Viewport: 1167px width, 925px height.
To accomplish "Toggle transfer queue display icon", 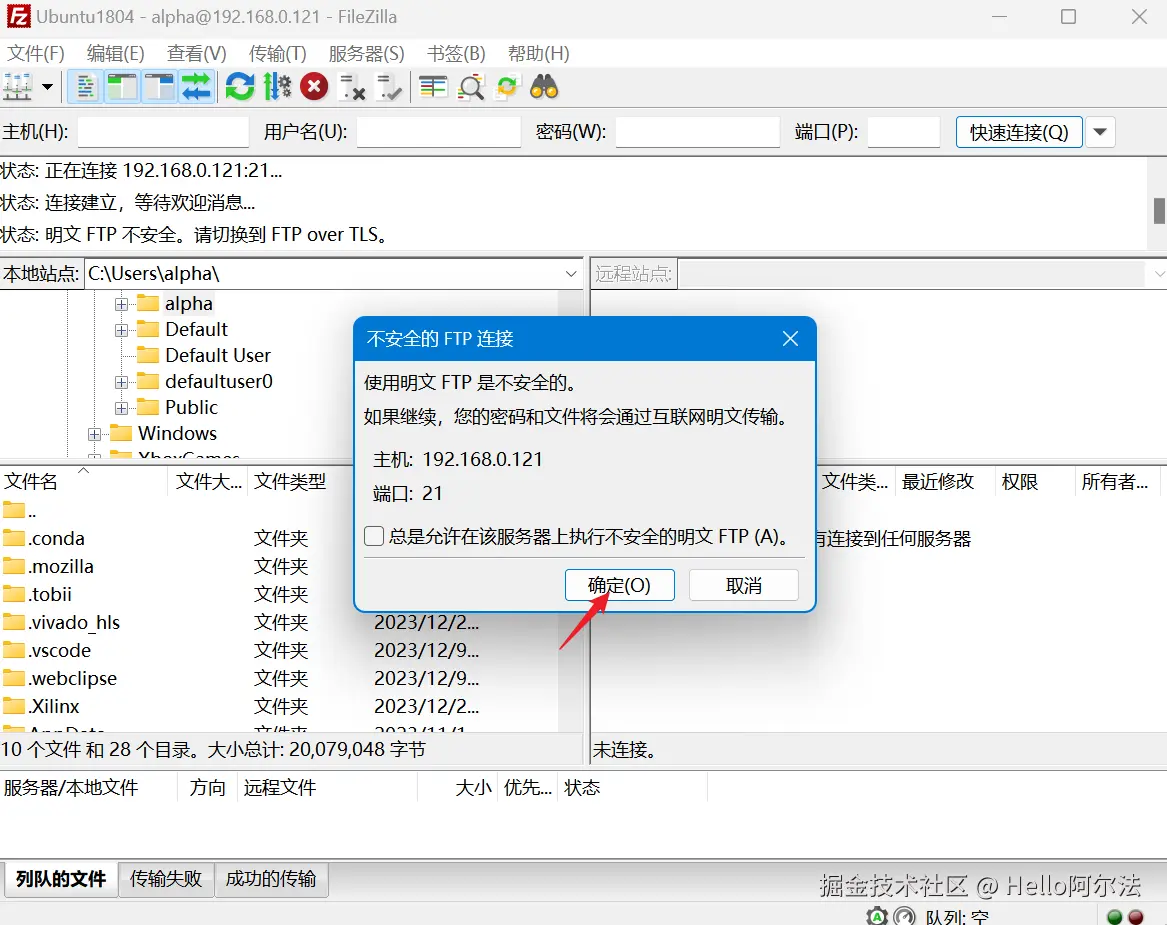I will [196, 88].
